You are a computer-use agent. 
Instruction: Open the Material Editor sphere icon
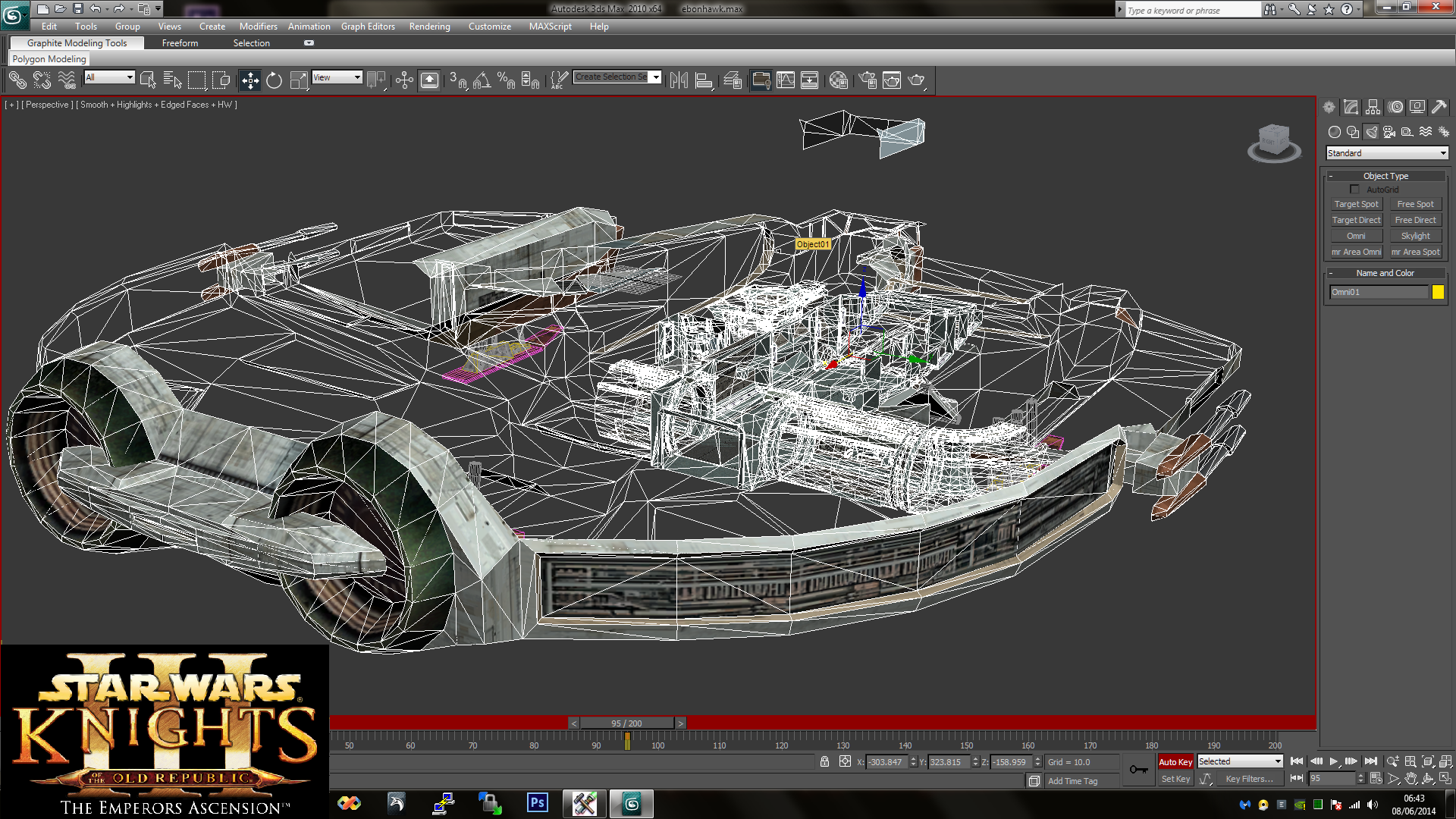(839, 80)
